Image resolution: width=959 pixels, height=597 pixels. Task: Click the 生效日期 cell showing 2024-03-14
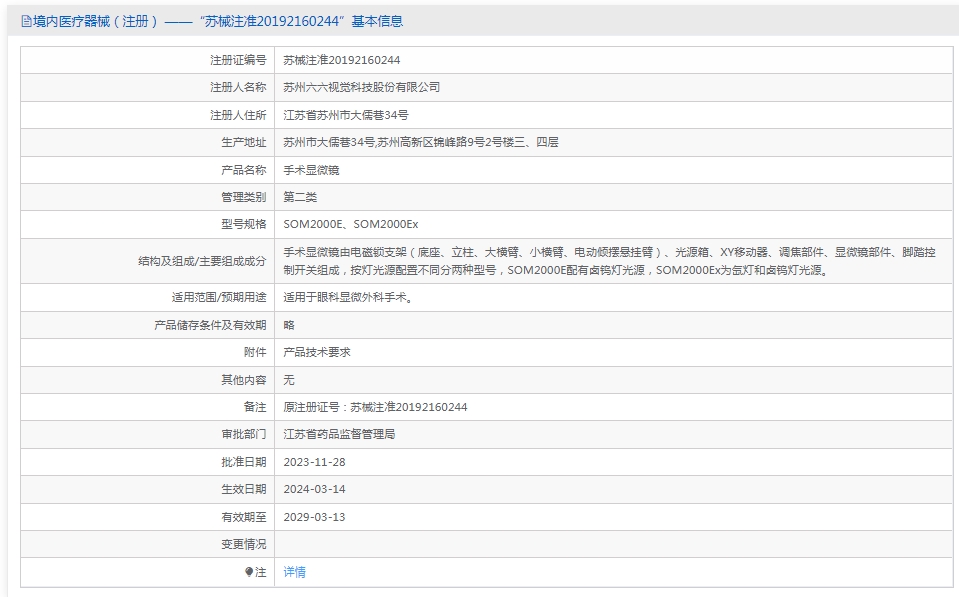[x=313, y=489]
